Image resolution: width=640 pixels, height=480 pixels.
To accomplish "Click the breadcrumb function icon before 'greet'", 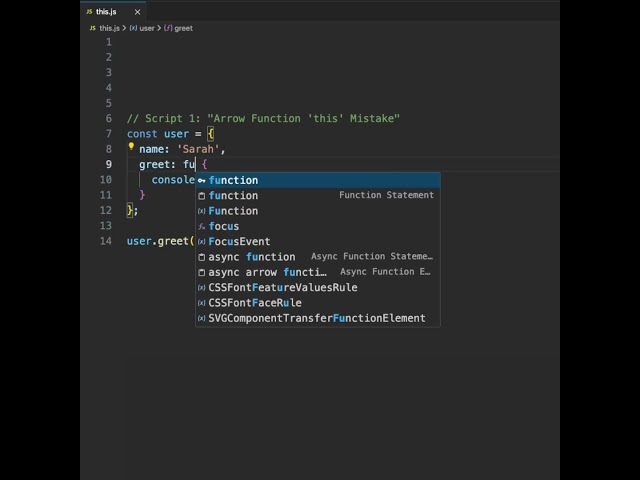I will [168, 28].
